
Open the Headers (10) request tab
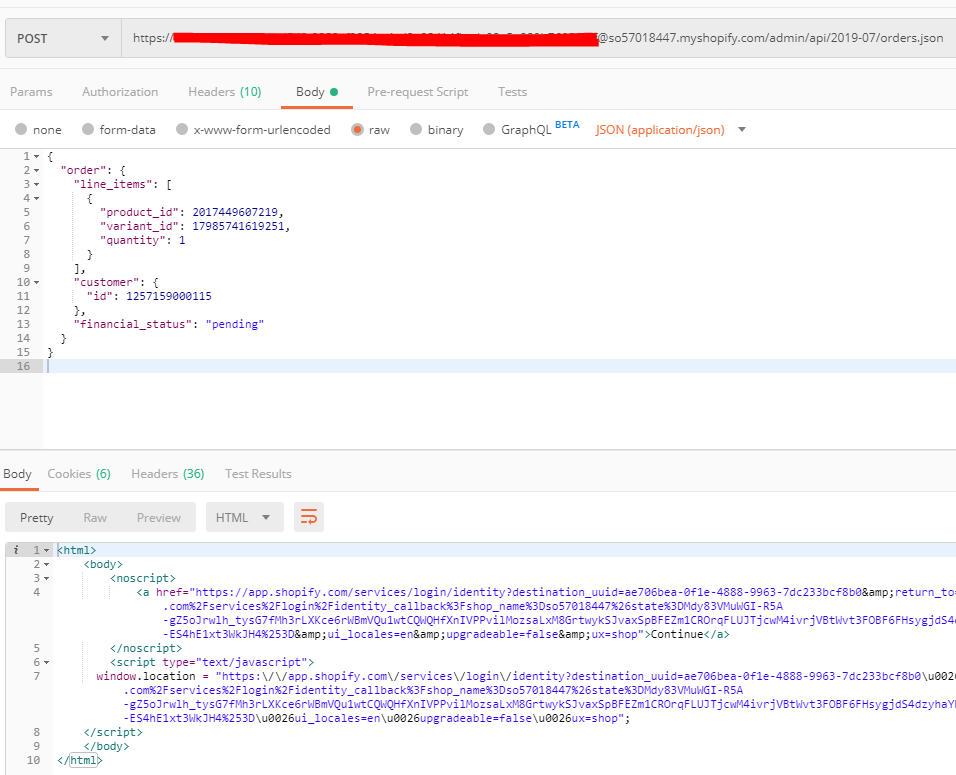pos(224,92)
